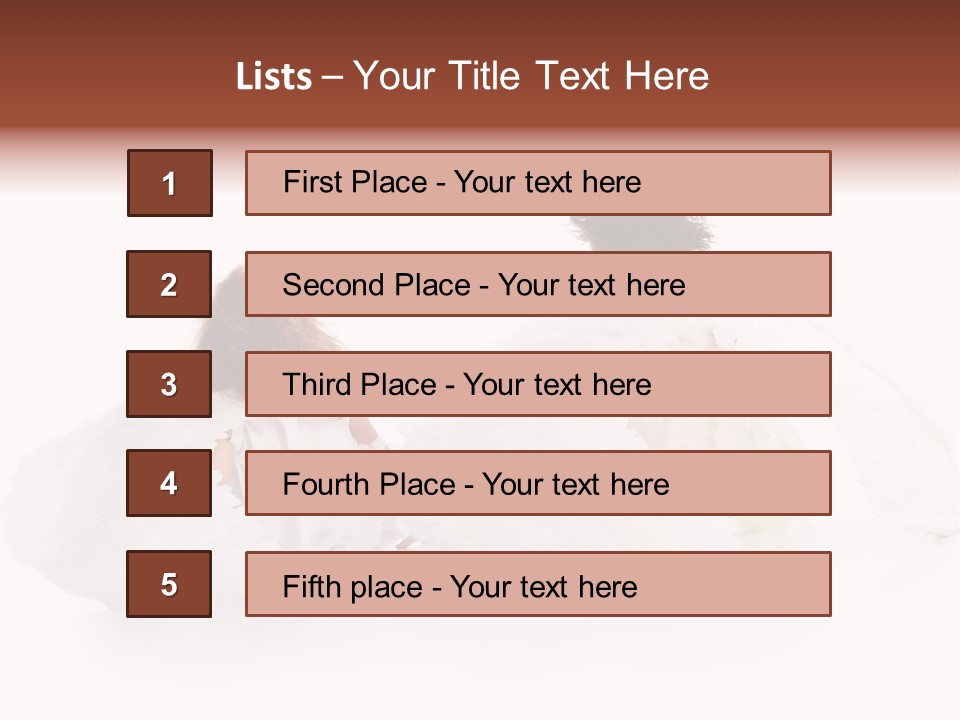Click the number 3 box

(169, 384)
